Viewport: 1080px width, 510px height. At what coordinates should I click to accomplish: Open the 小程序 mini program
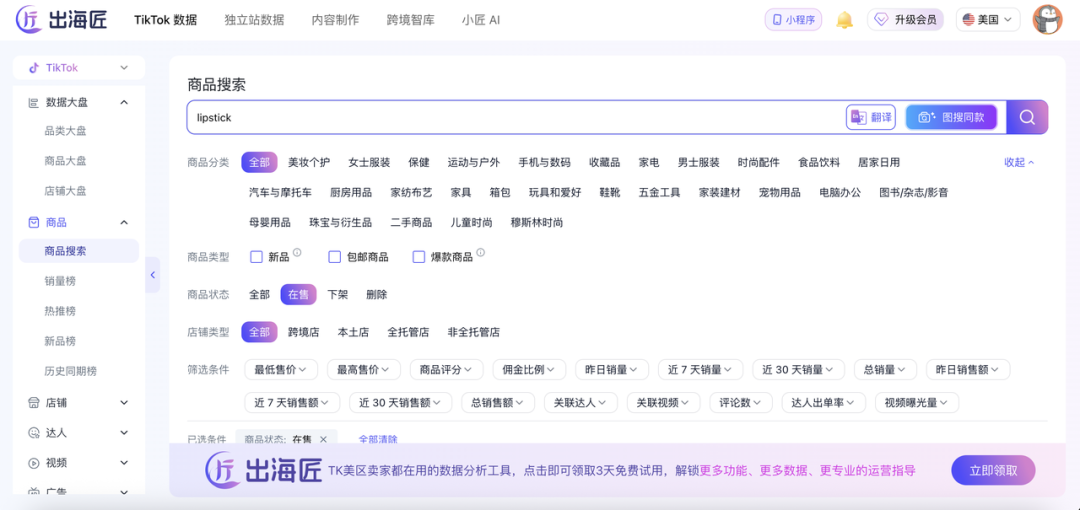coord(793,20)
